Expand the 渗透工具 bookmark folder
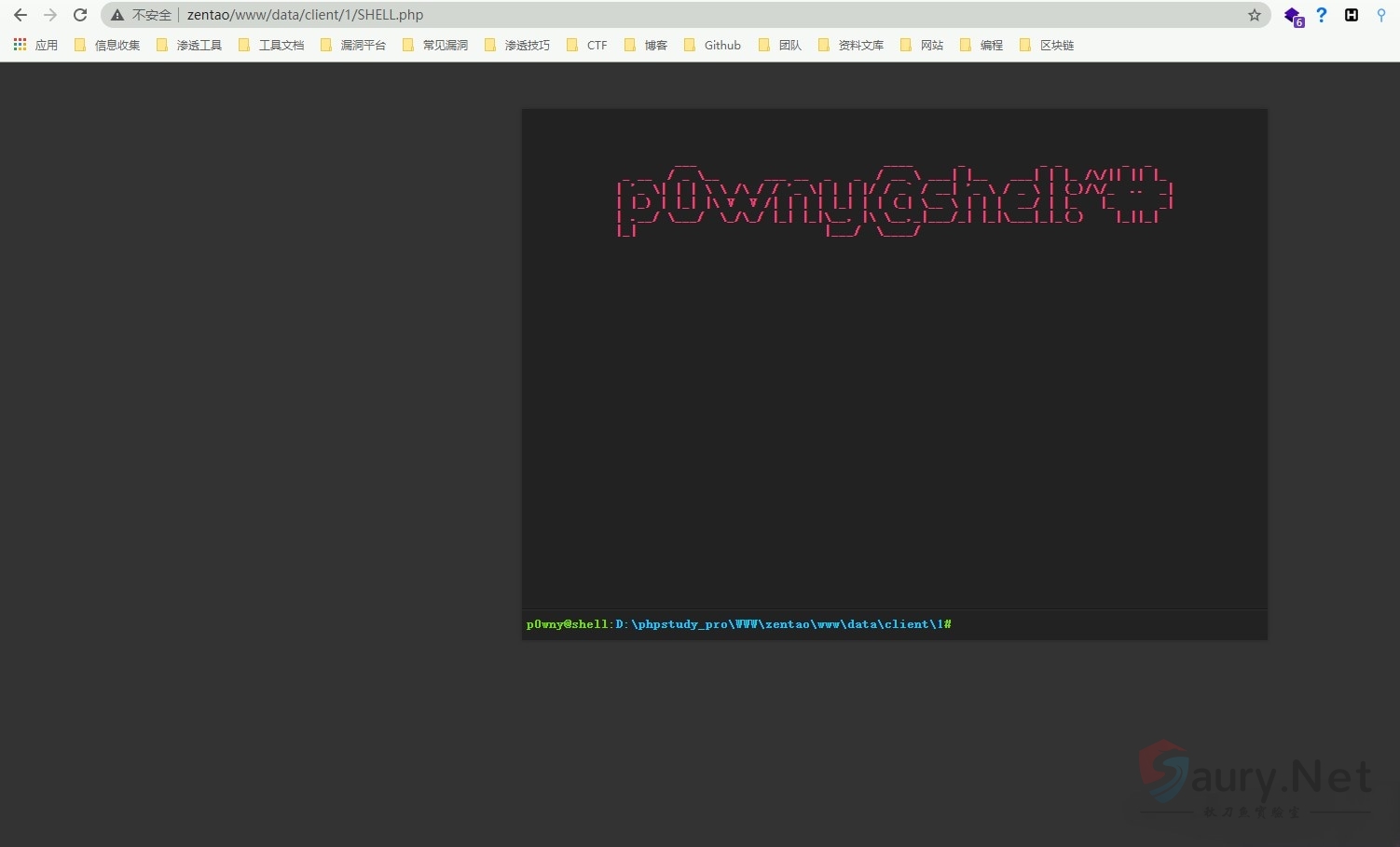1400x847 pixels. coord(189,45)
